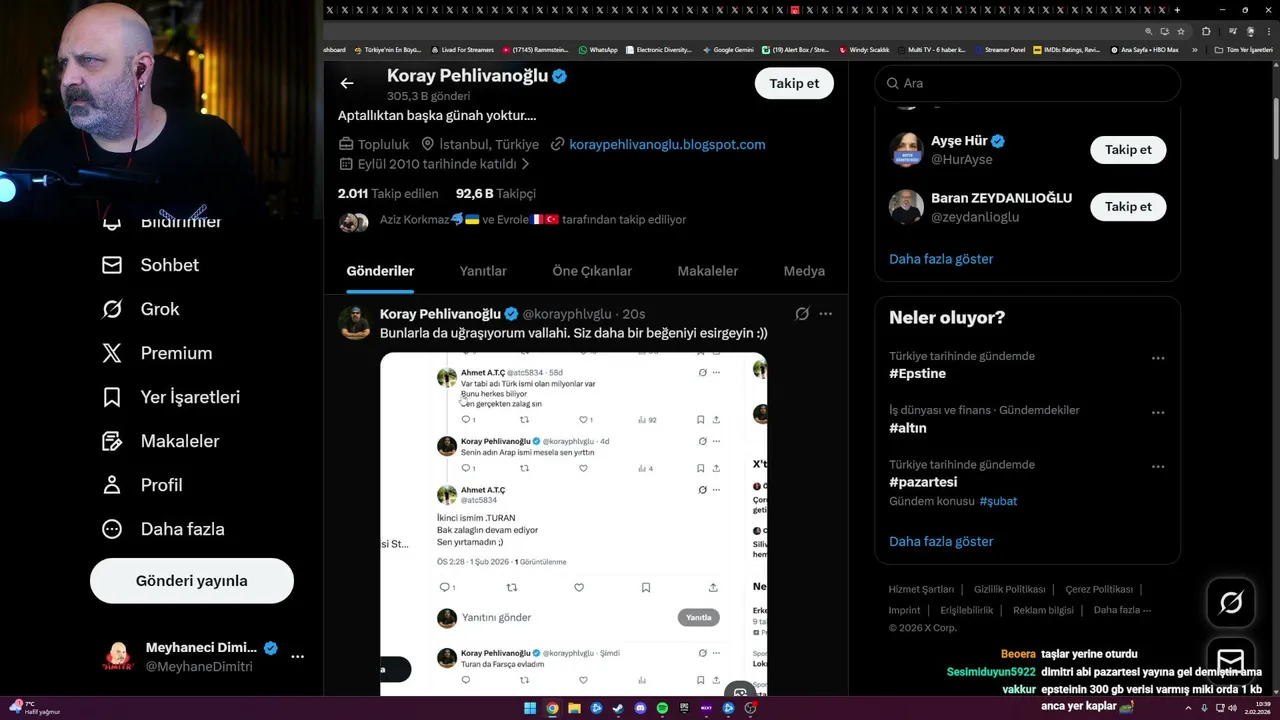Open the koraypehlivanoglu.blogspot.com link

[x=667, y=144]
